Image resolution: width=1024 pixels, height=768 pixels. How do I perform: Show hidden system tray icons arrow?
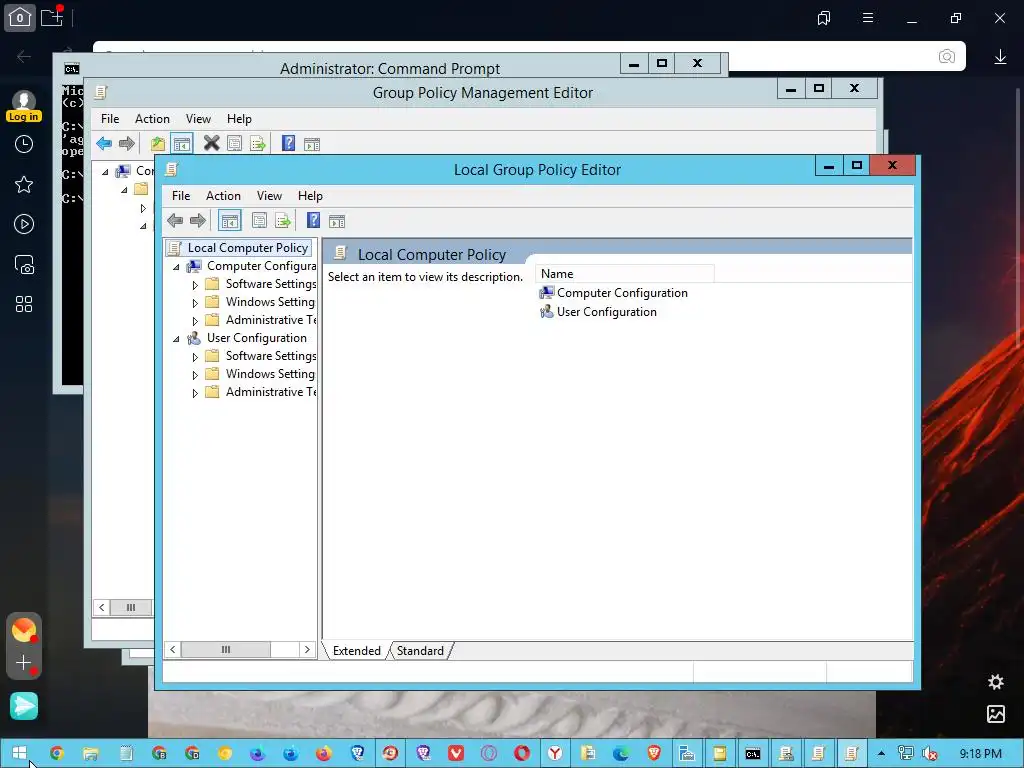881,754
